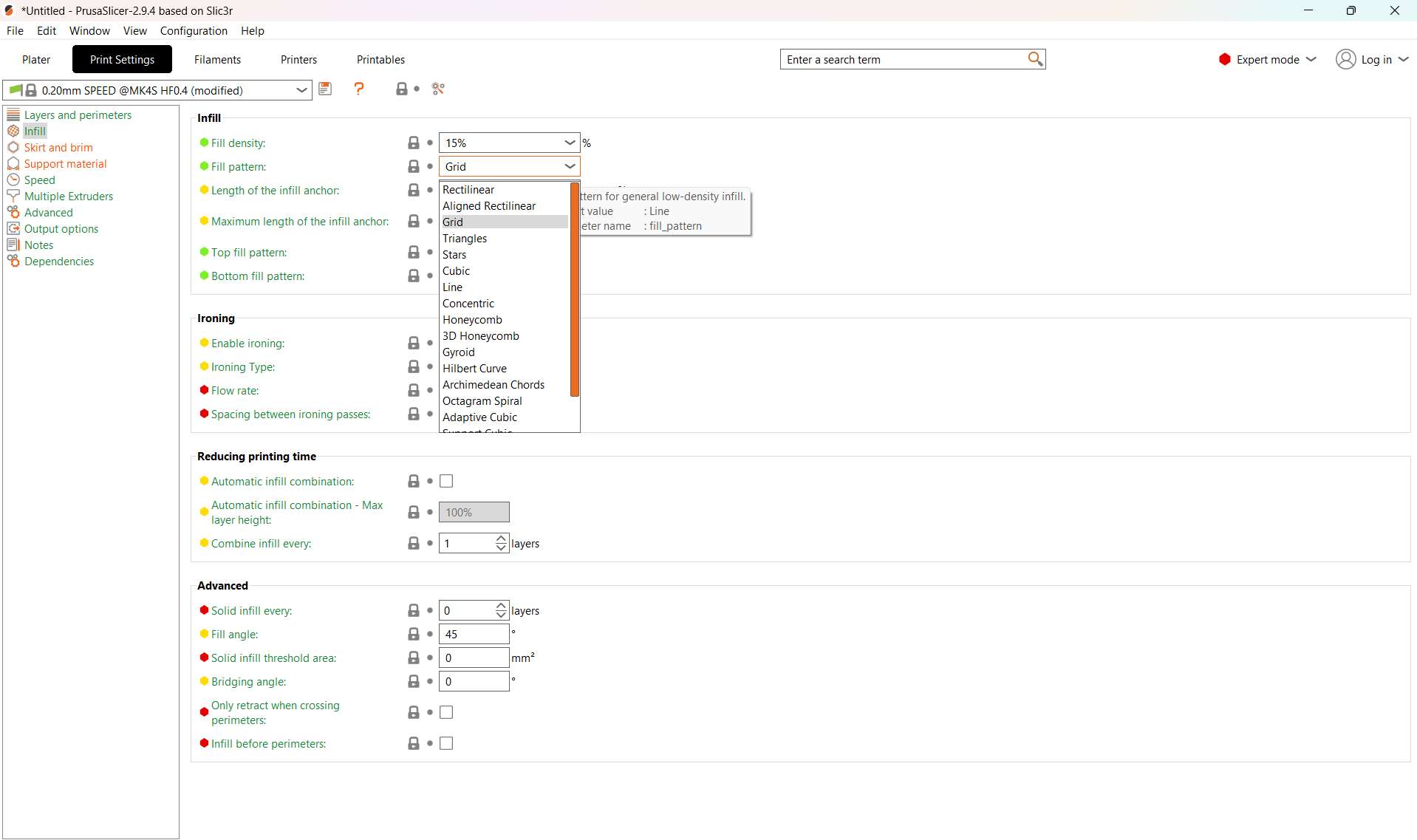Viewport: 1417px width, 840px height.
Task: Expand the Log in account dropdown
Action: tap(1403, 59)
